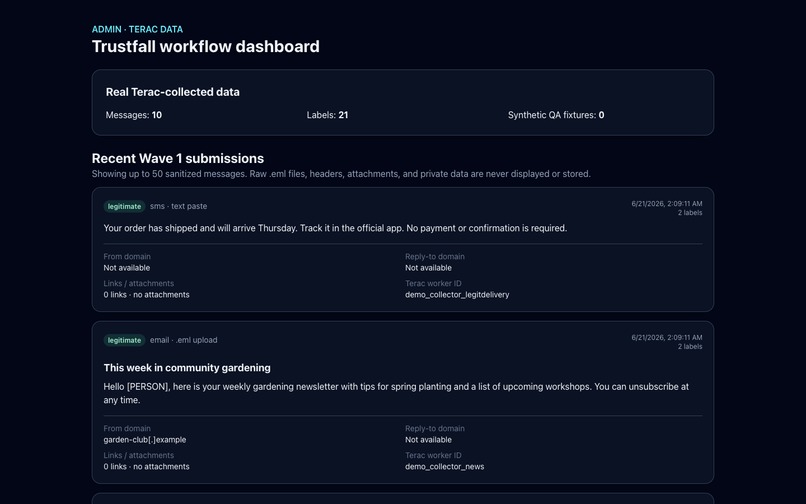Click the Trustfall workflow dashboard heading

click(x=206, y=46)
